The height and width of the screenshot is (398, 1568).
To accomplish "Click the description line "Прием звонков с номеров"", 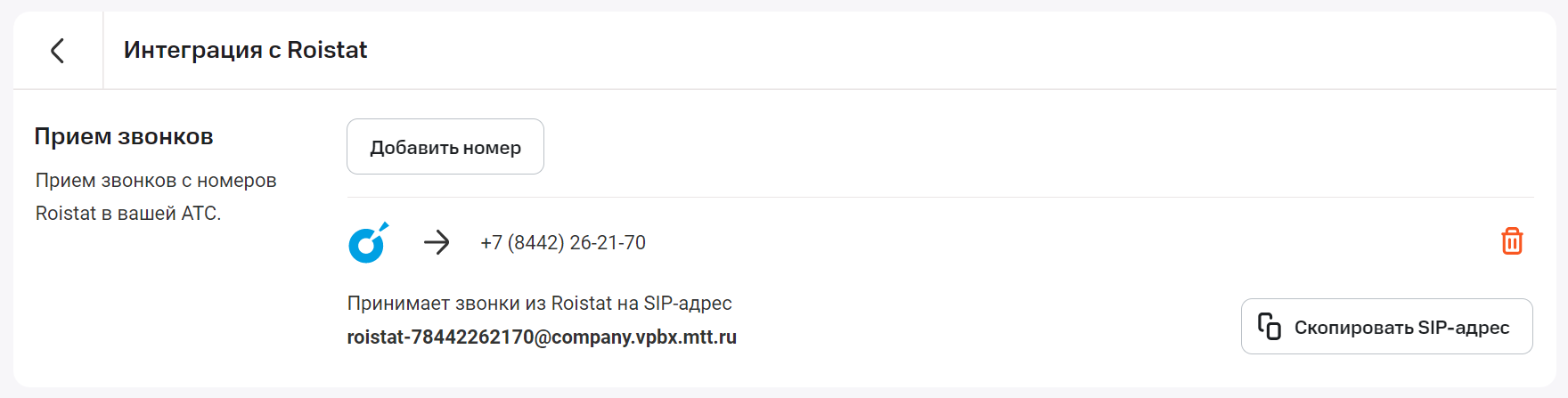I will [x=156, y=181].
